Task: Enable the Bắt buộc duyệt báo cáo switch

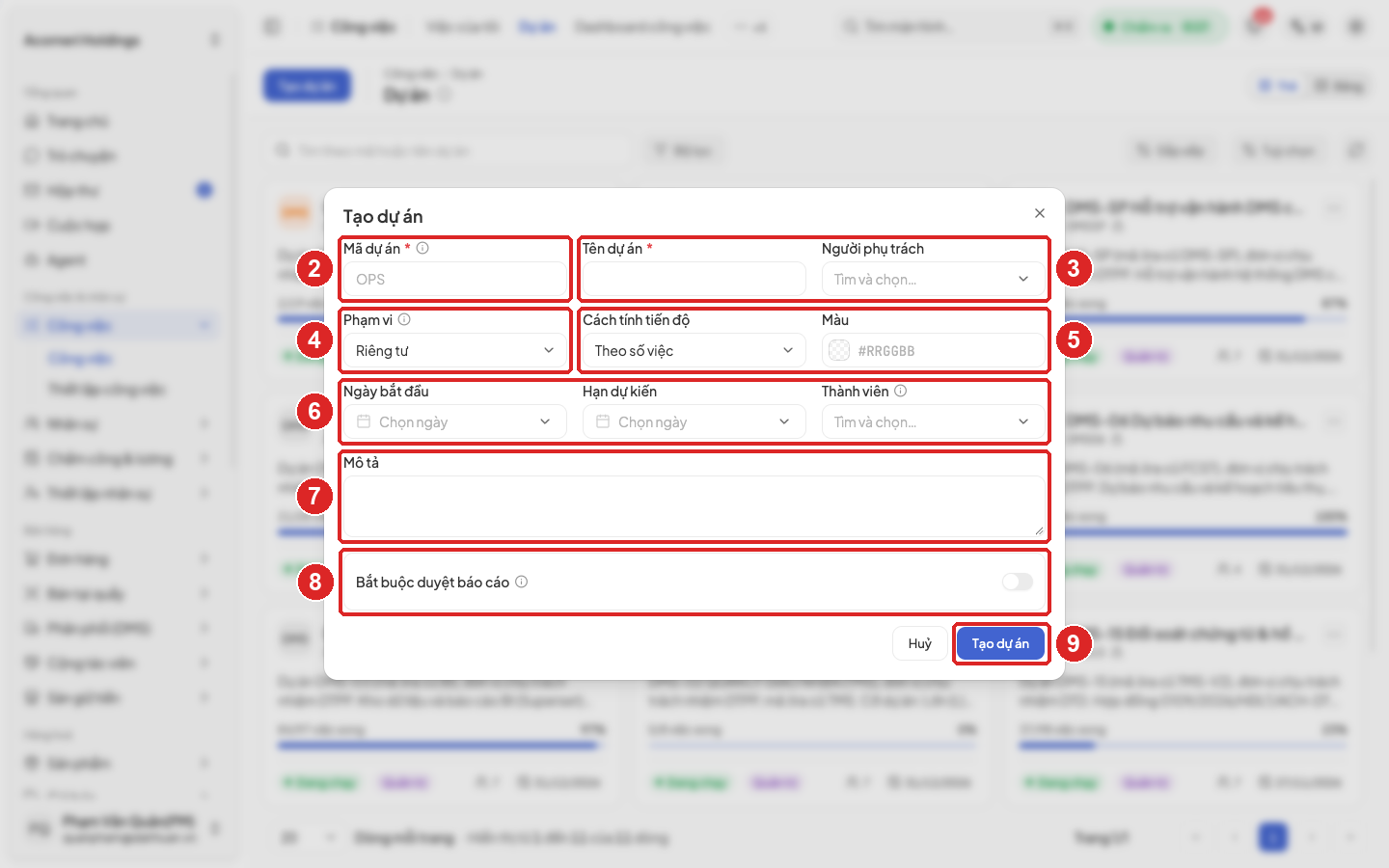Action: pyautogui.click(x=1017, y=582)
